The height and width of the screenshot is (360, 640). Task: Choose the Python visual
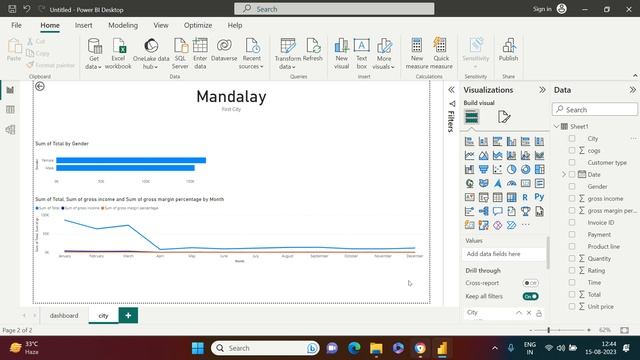[x=539, y=197]
